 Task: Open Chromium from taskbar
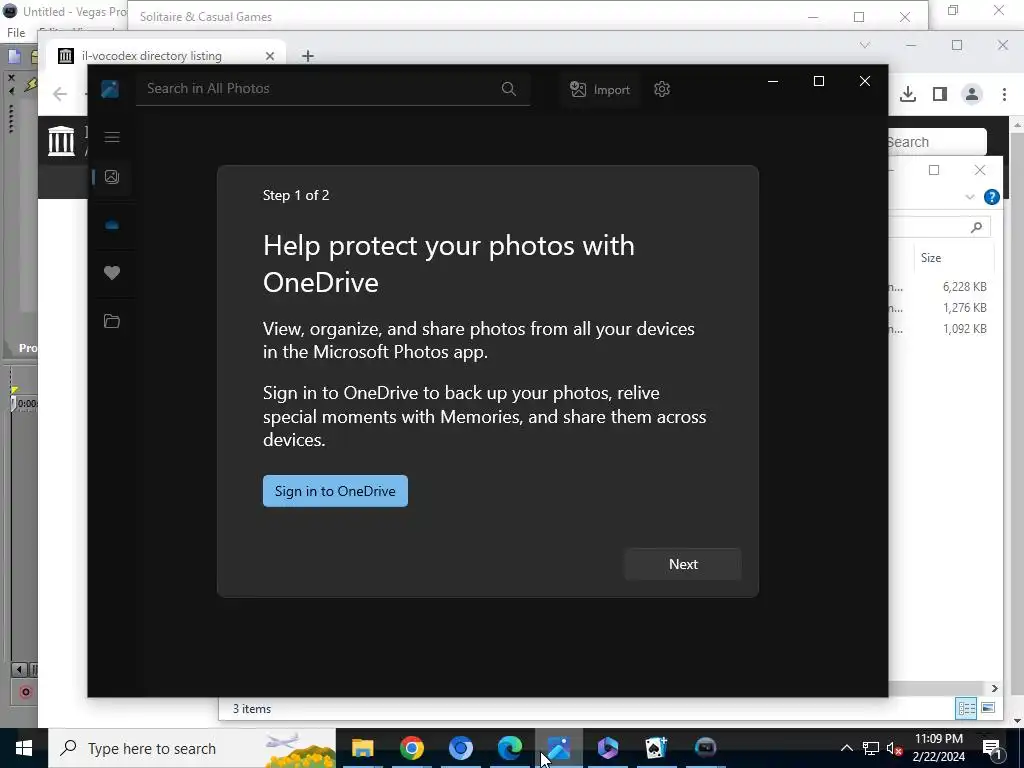pyautogui.click(x=460, y=748)
